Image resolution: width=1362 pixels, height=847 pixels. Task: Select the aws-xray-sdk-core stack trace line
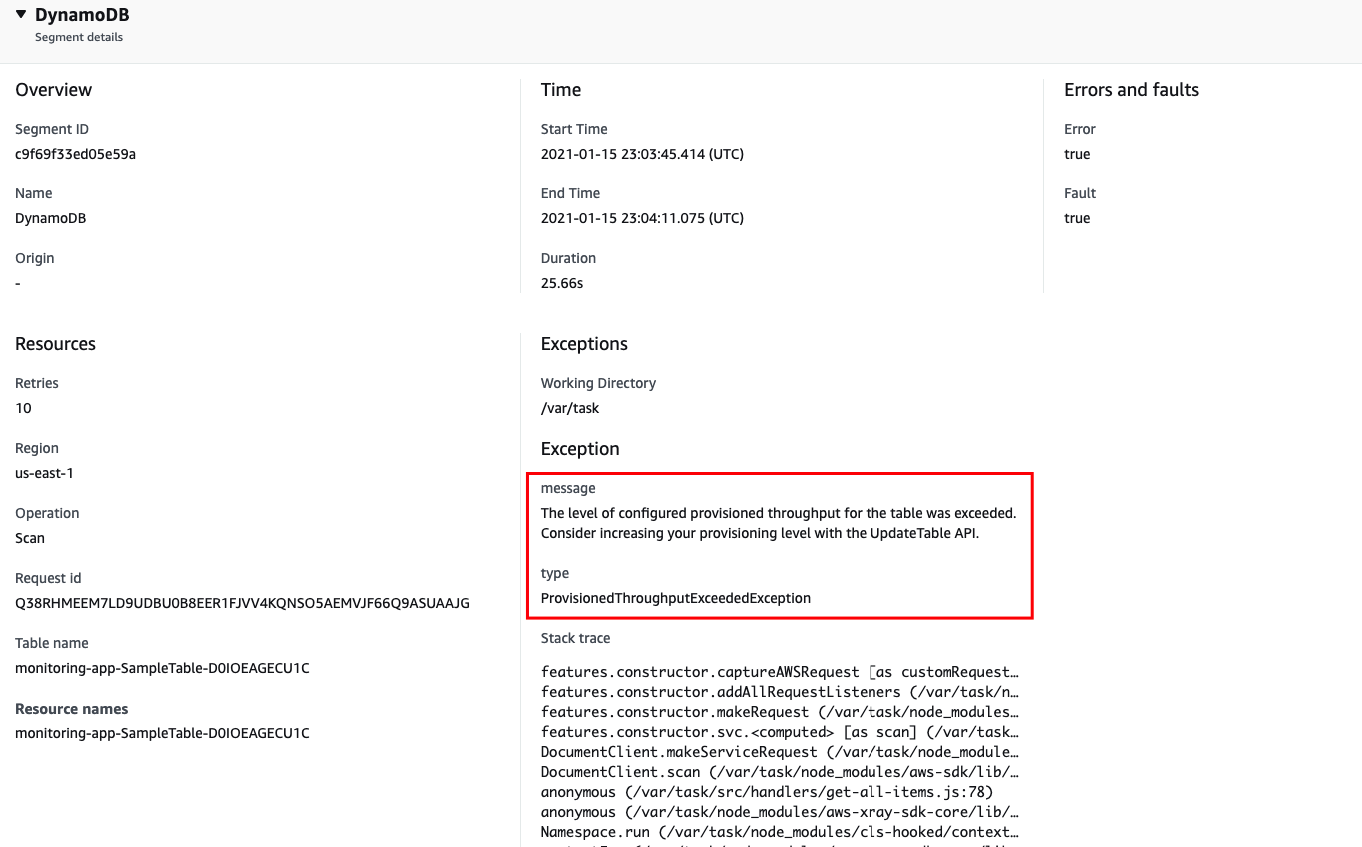click(x=780, y=812)
